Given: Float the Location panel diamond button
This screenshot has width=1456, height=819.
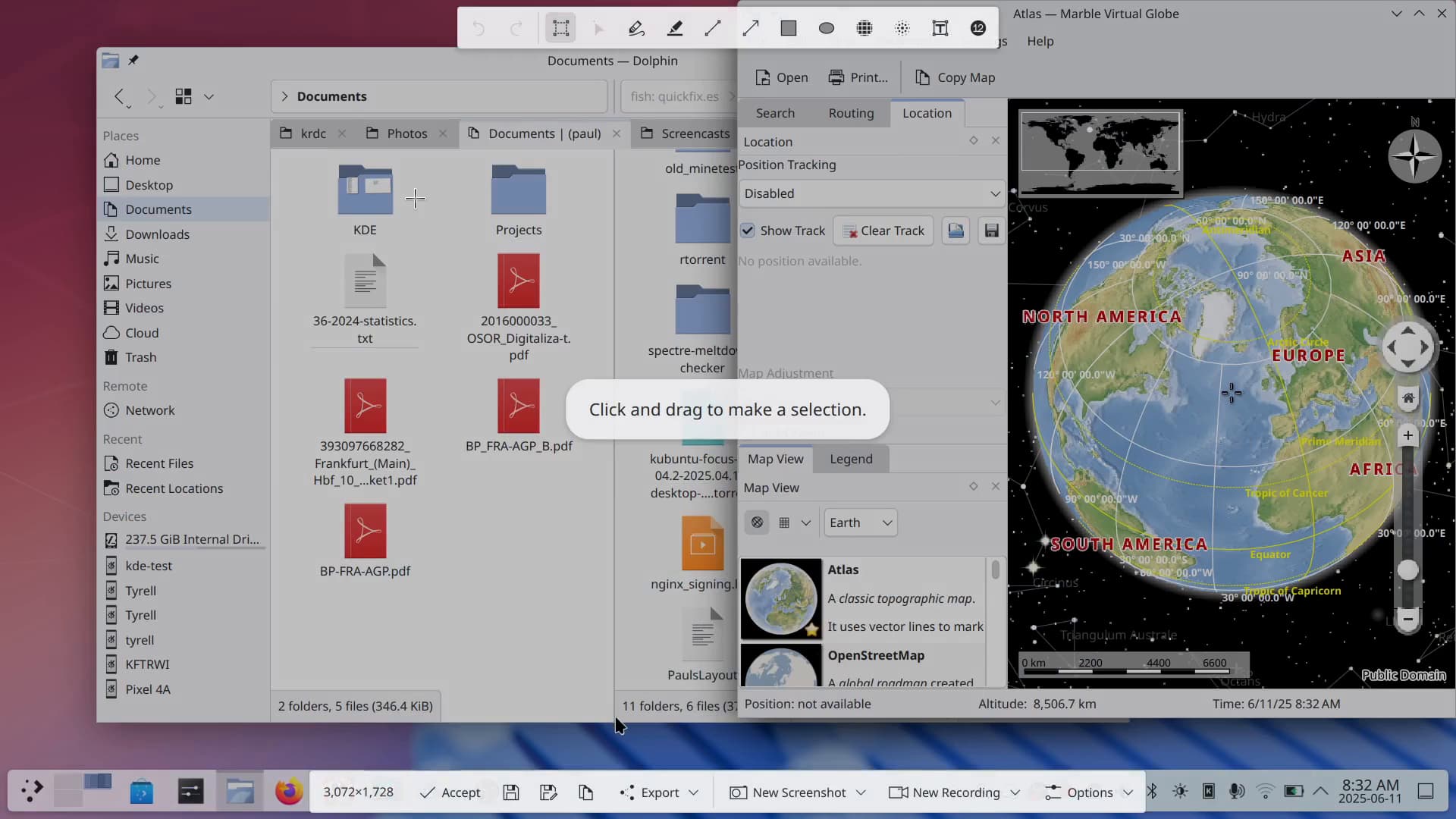Looking at the screenshot, I should pyautogui.click(x=973, y=140).
